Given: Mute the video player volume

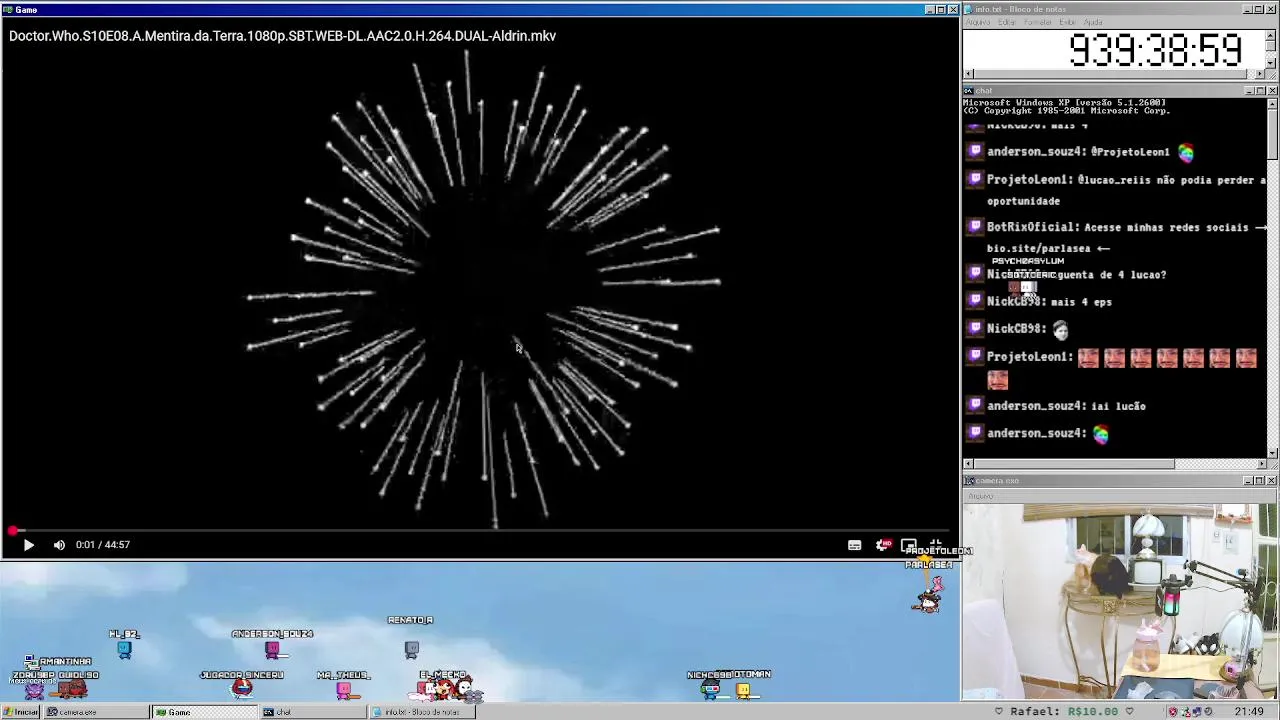Looking at the screenshot, I should pos(59,545).
